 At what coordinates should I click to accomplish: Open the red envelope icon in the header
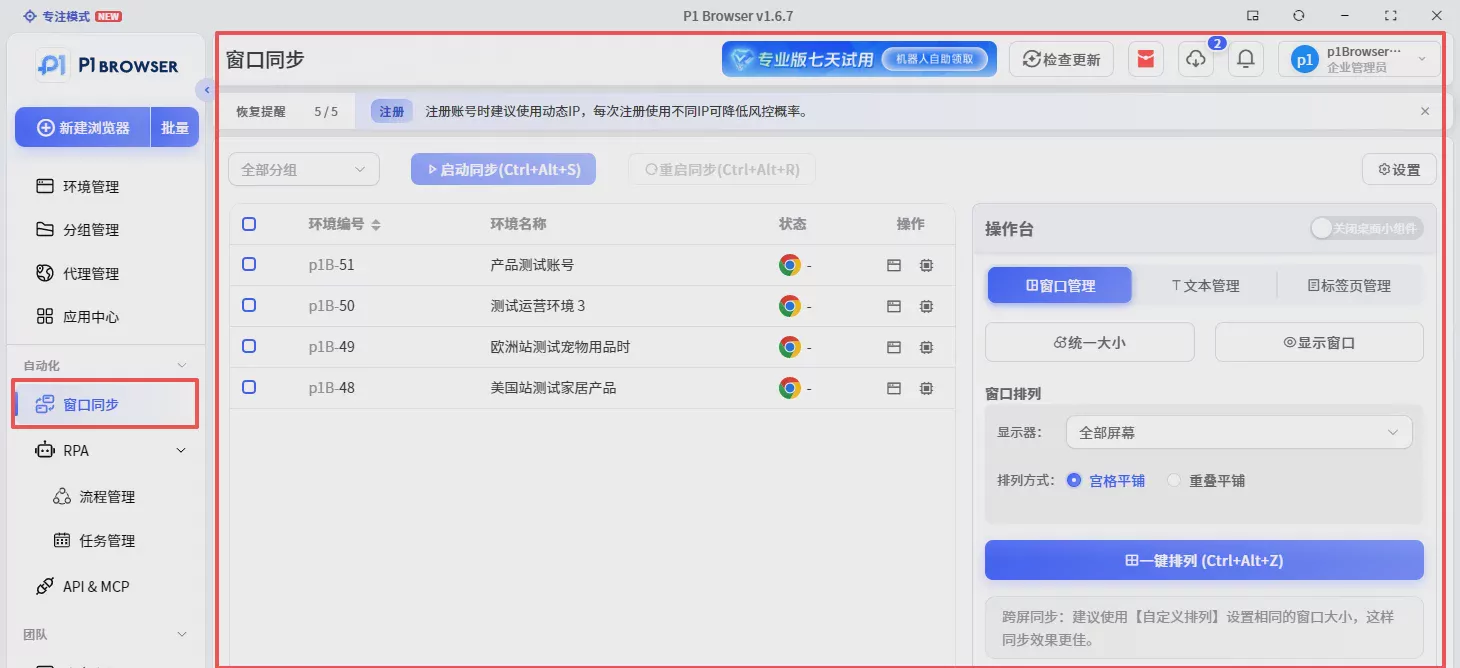pos(1146,59)
